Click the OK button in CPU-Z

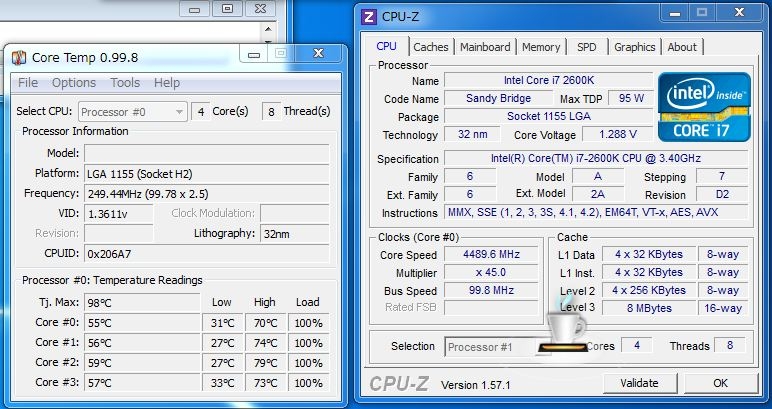click(x=720, y=383)
